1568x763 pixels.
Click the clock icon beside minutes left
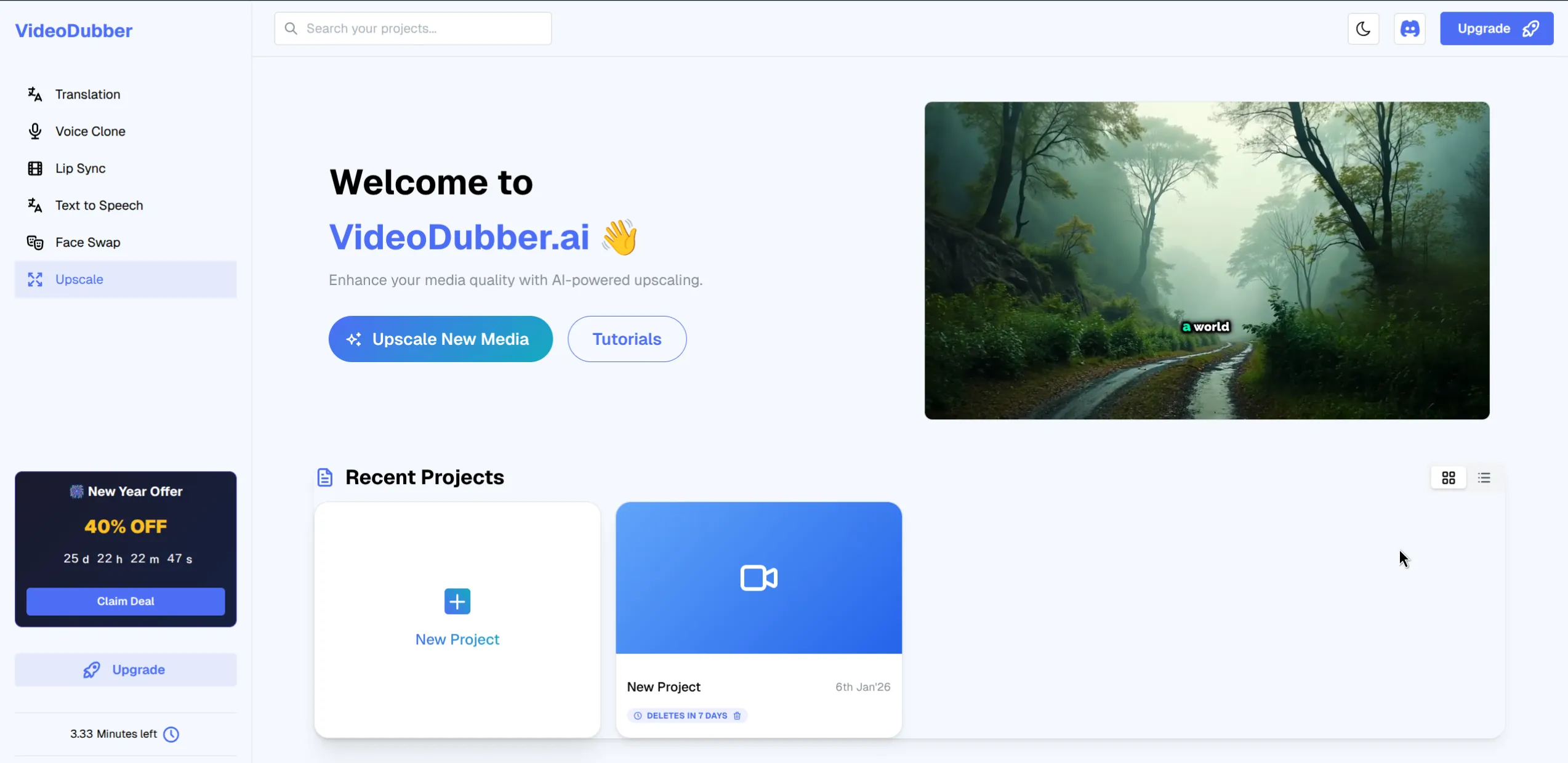pyautogui.click(x=171, y=734)
